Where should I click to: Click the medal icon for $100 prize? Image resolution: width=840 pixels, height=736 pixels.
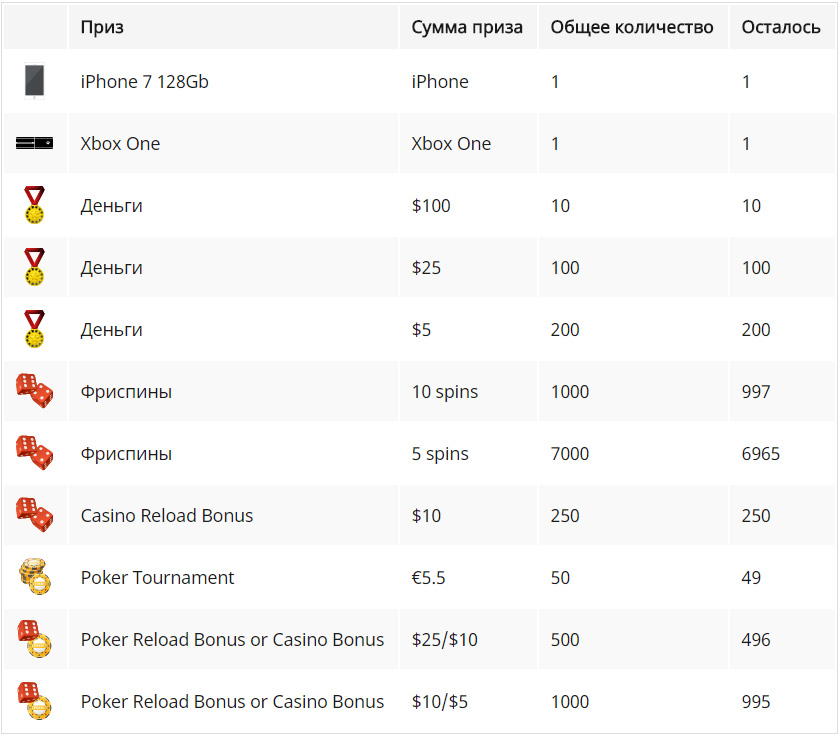(35, 205)
